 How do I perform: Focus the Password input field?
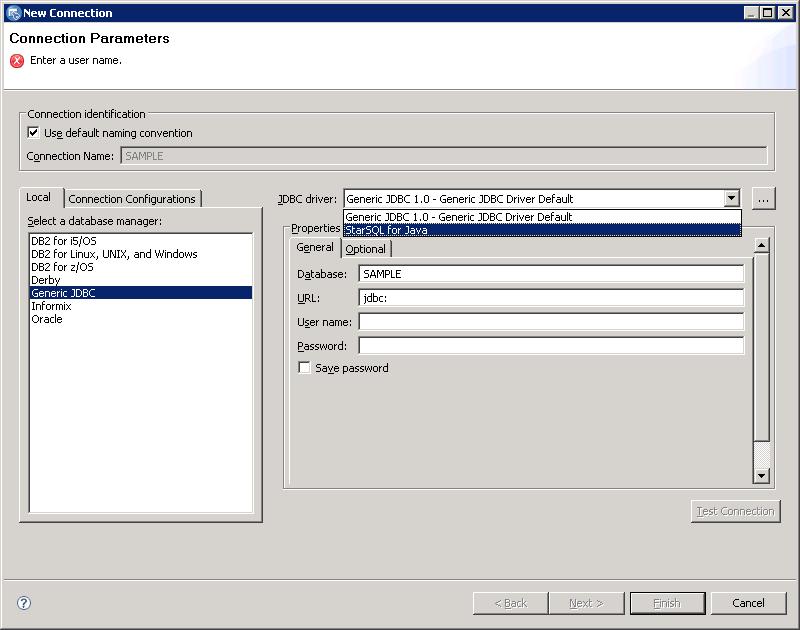551,346
